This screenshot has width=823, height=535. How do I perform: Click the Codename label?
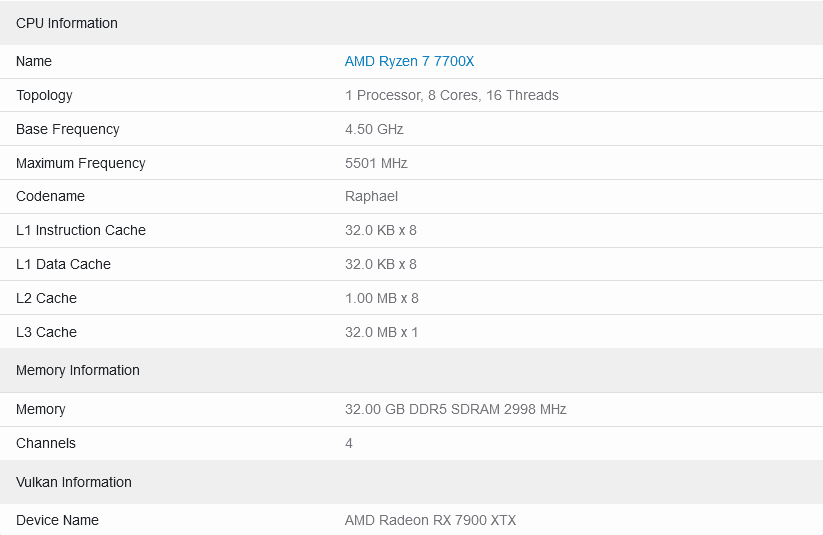(x=50, y=196)
